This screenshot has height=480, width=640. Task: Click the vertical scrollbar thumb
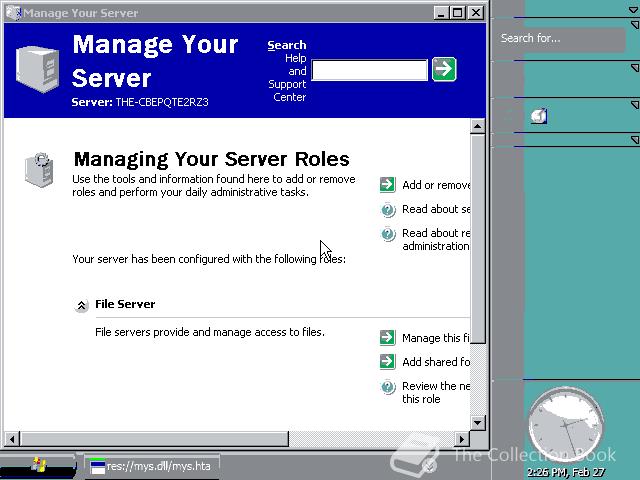tap(478, 239)
